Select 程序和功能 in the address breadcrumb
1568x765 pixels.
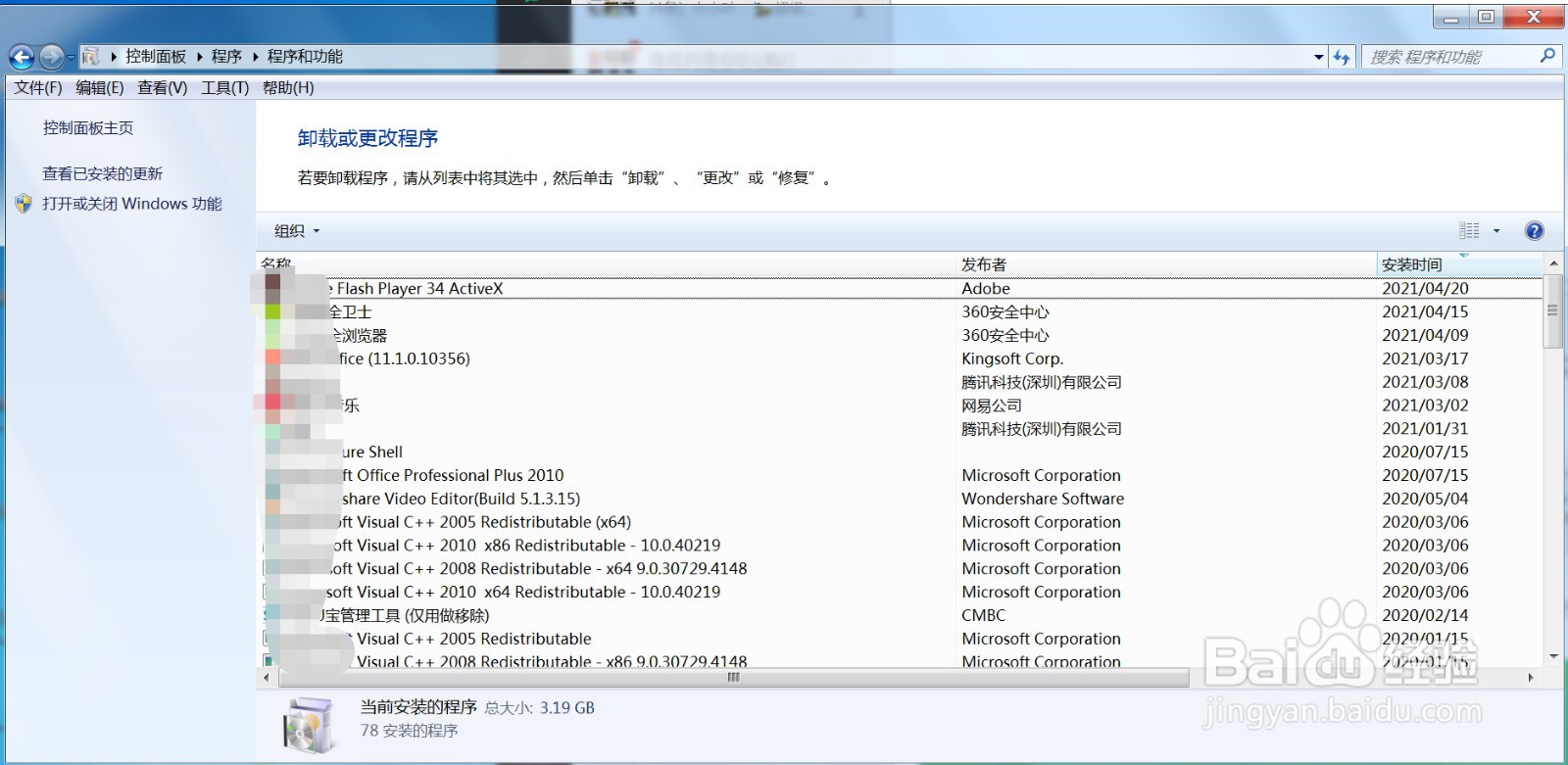pos(305,57)
